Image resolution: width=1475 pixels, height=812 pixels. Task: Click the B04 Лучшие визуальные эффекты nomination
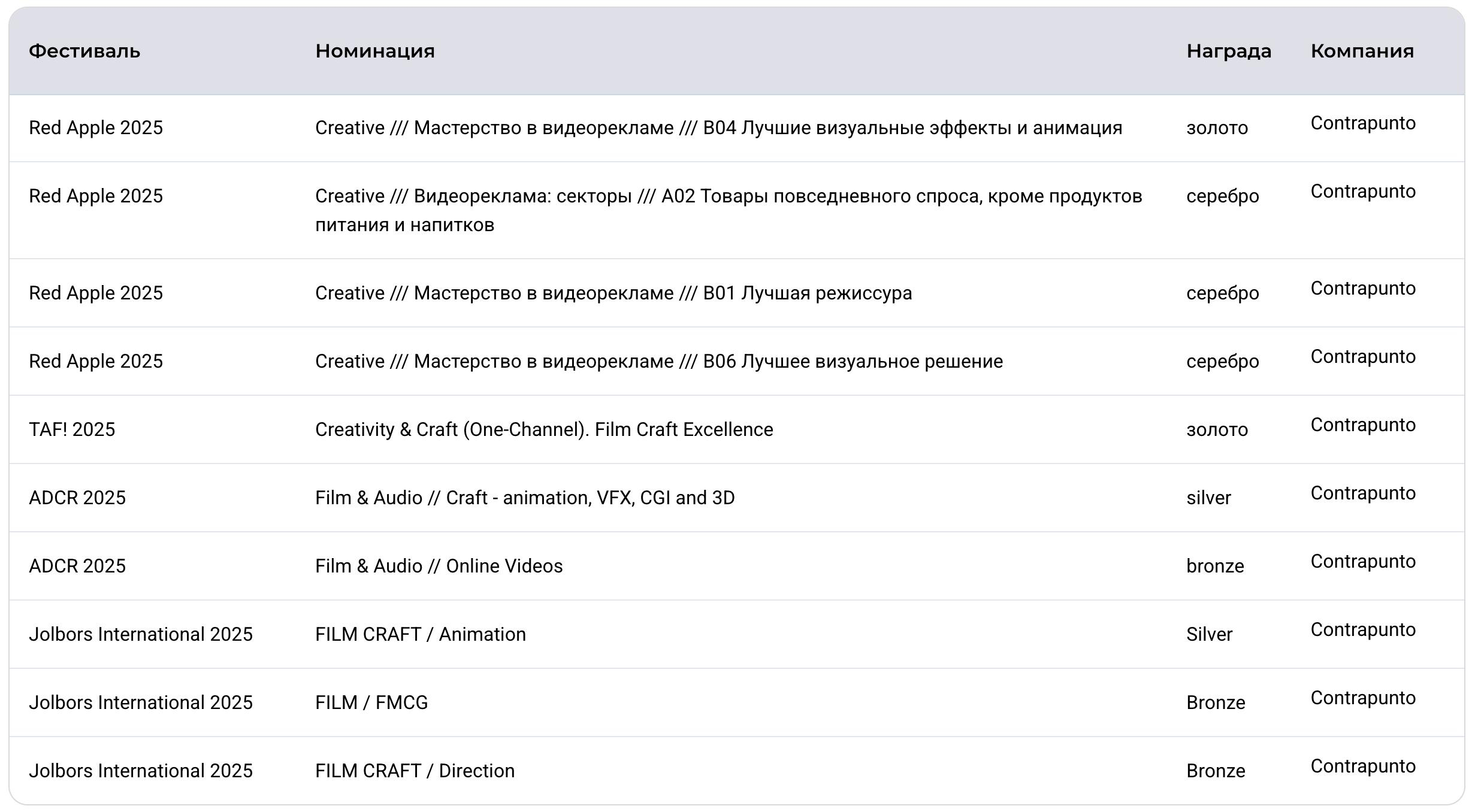point(718,128)
